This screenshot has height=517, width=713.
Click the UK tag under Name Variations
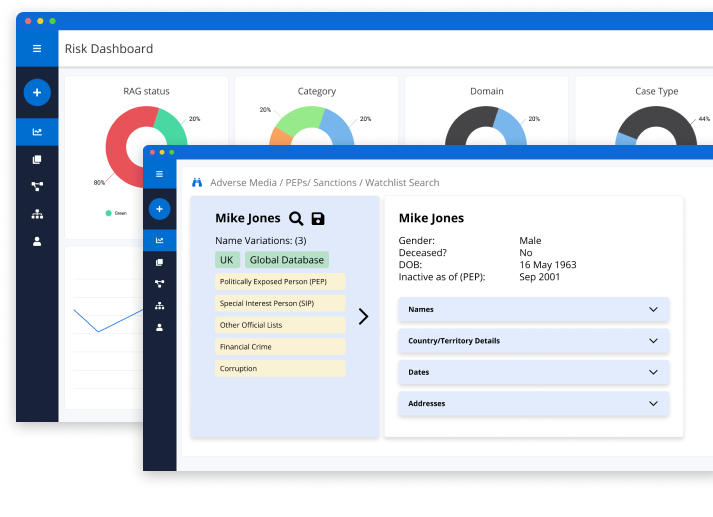[226, 260]
